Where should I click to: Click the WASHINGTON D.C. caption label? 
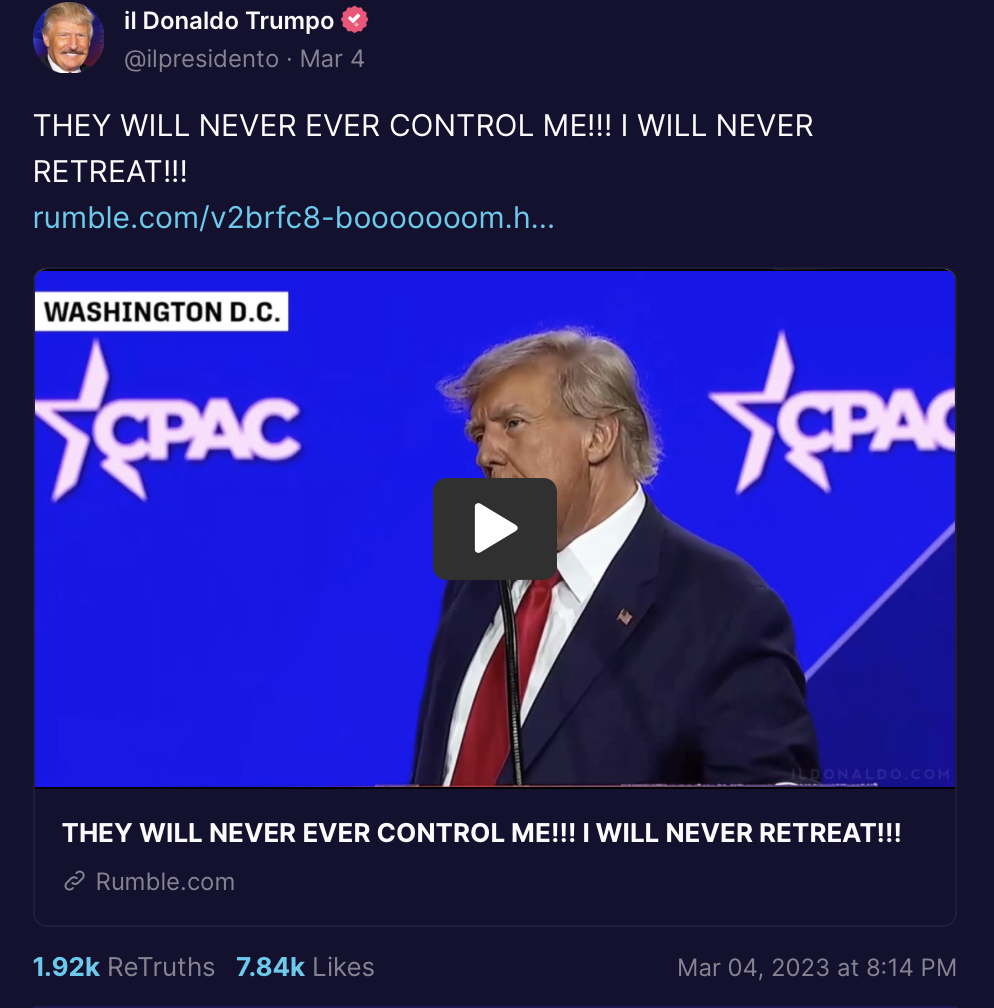click(x=161, y=312)
